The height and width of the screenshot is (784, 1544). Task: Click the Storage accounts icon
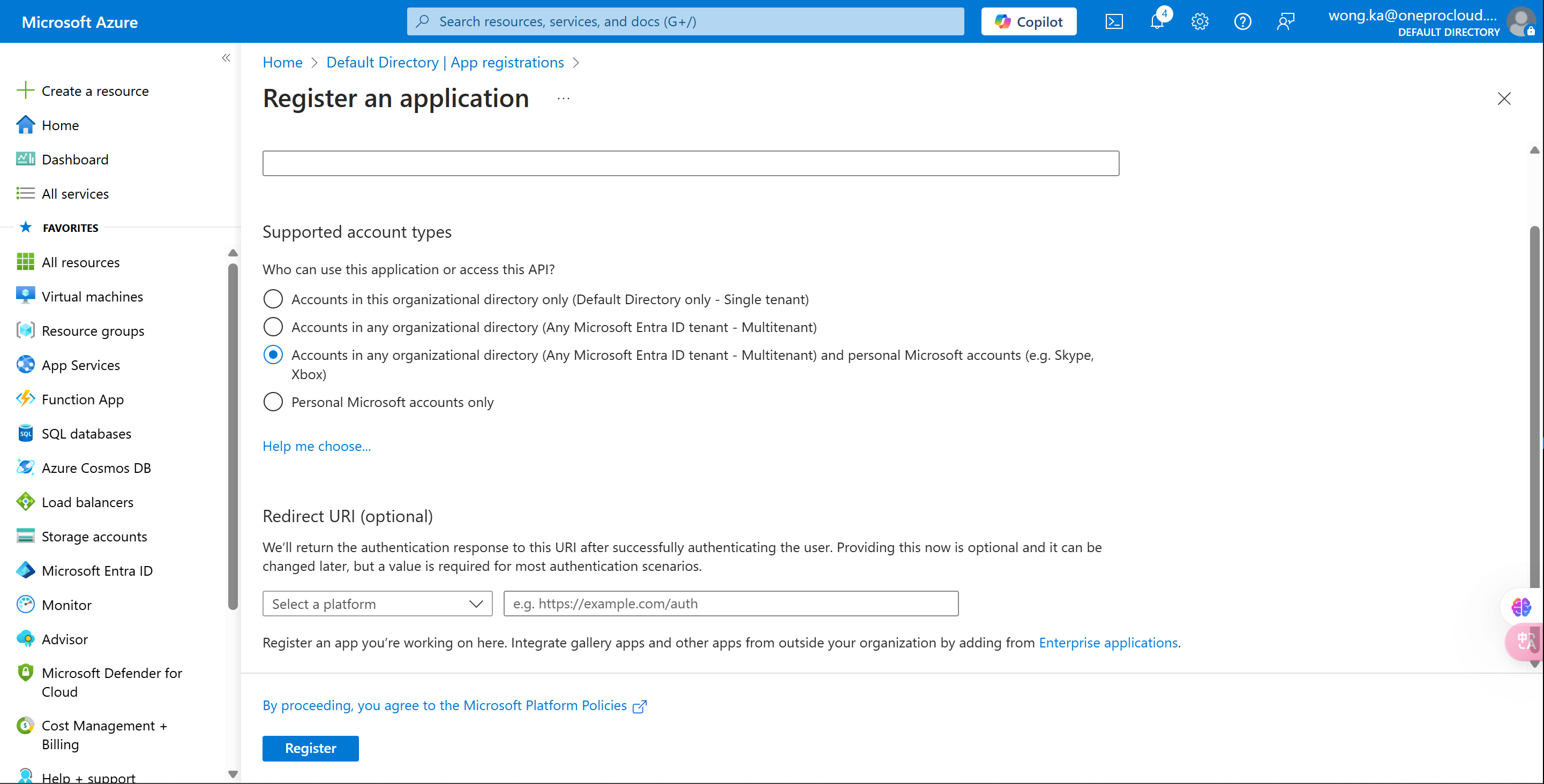(x=25, y=536)
